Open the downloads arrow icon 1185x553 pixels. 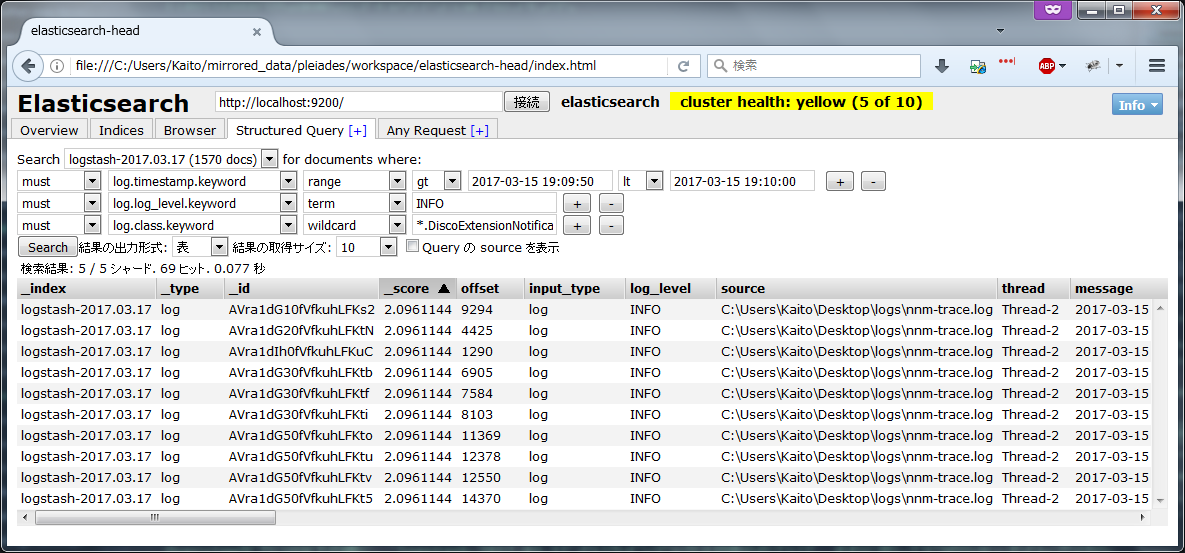[x=942, y=66]
